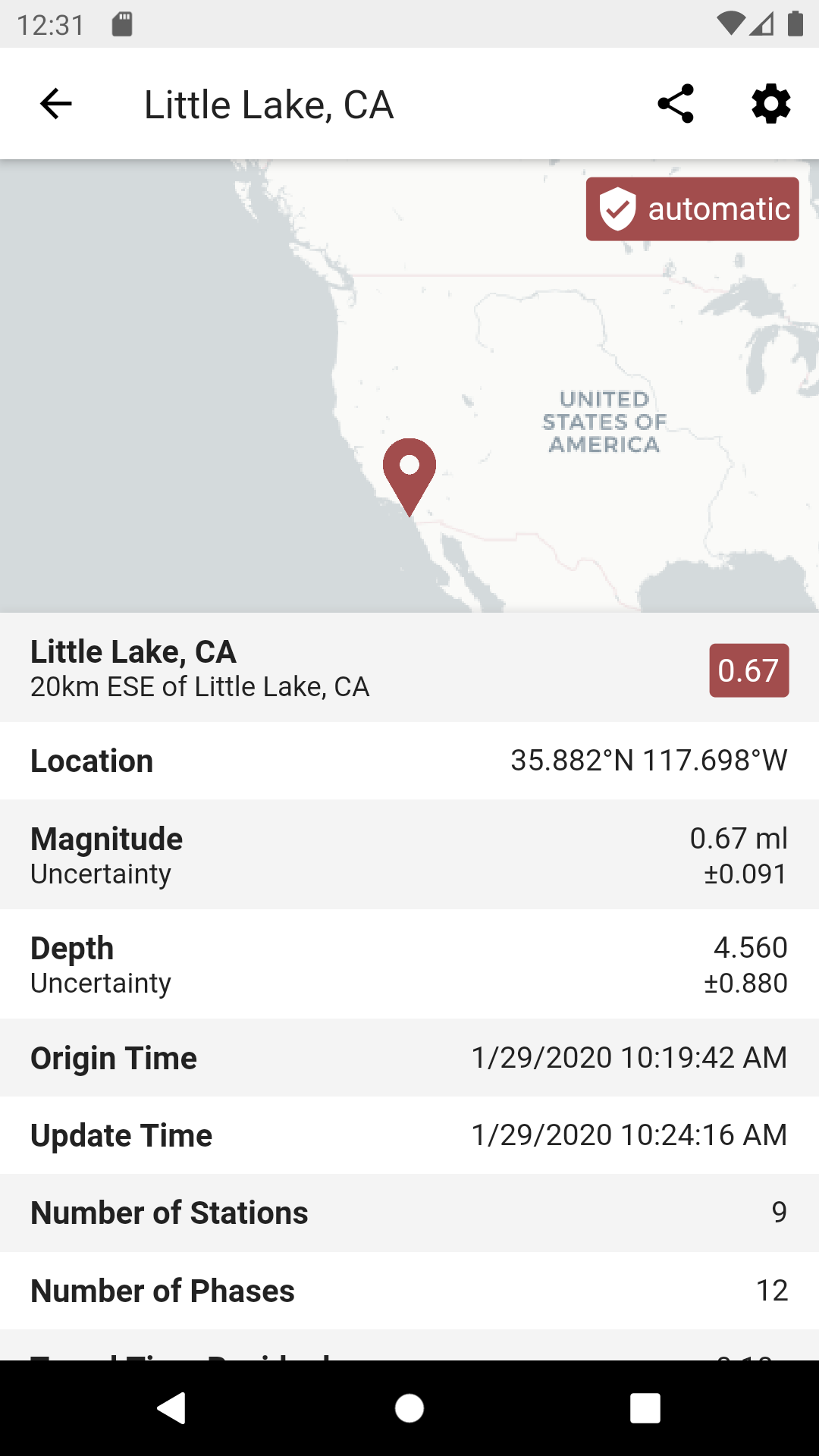Click United States of America map label
The width and height of the screenshot is (819, 1456).
coord(604,422)
